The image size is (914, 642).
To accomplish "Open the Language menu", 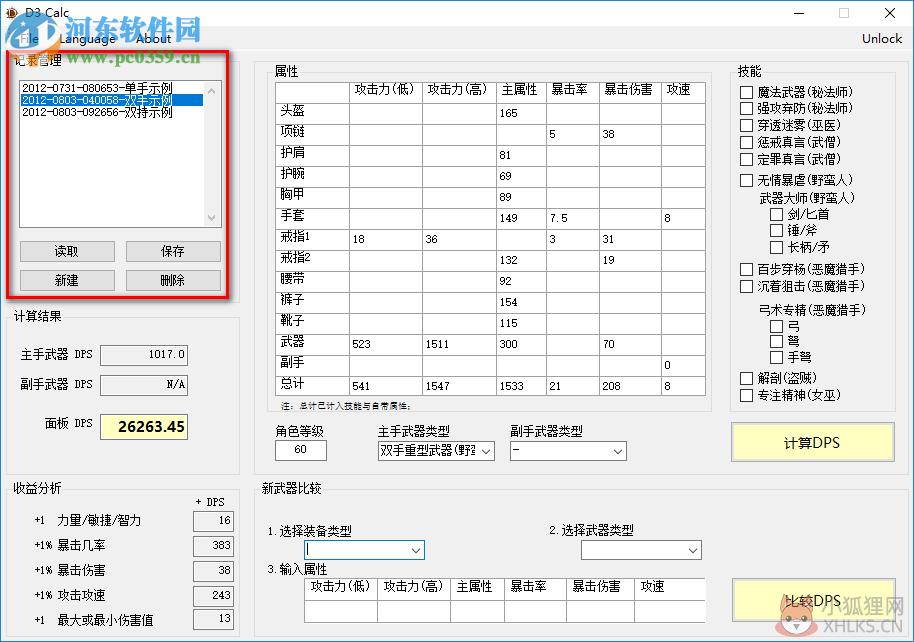I will click(x=87, y=38).
